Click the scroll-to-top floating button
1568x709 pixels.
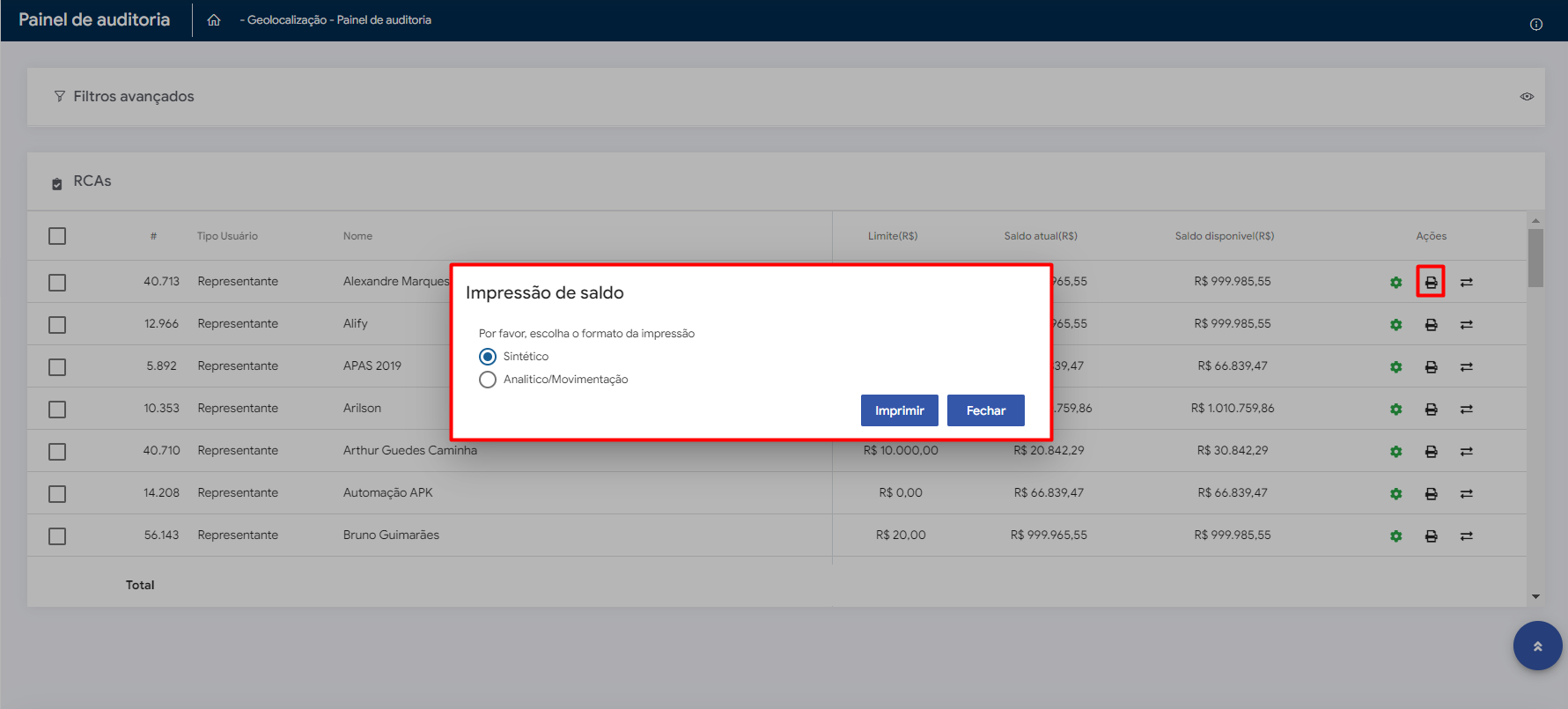1537,646
